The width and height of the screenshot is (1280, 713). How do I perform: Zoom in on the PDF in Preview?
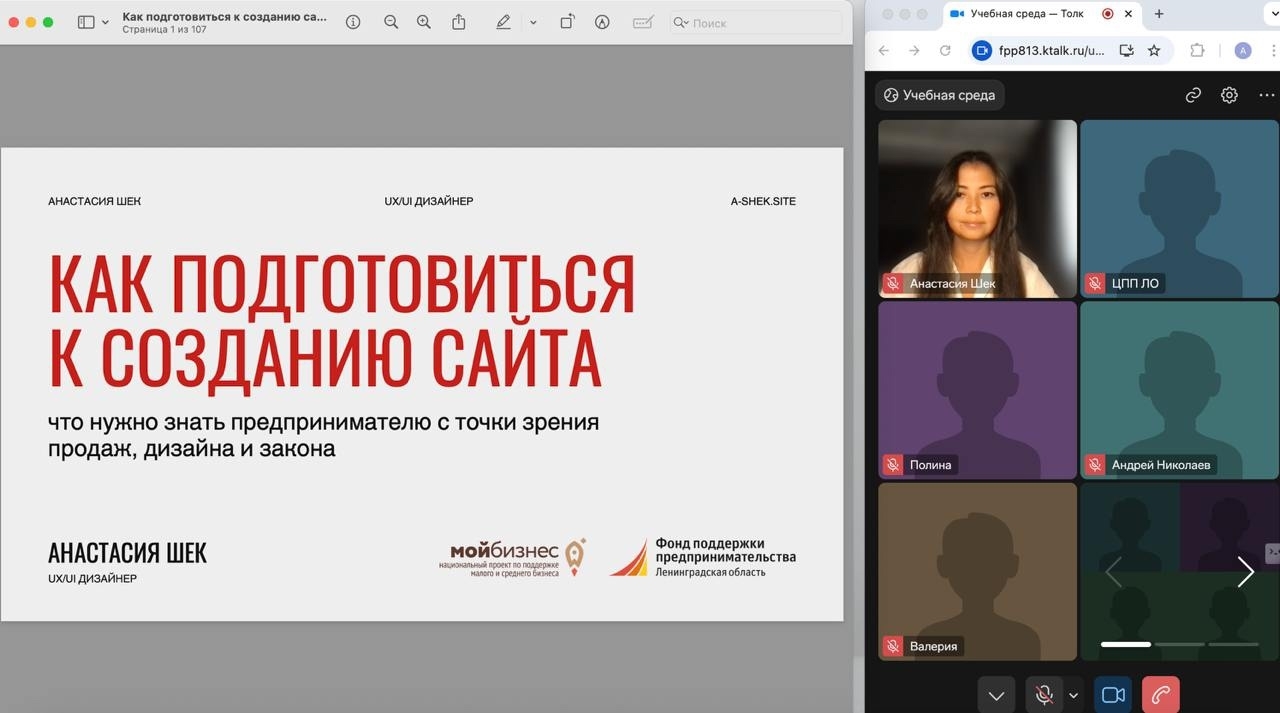pyautogui.click(x=424, y=22)
